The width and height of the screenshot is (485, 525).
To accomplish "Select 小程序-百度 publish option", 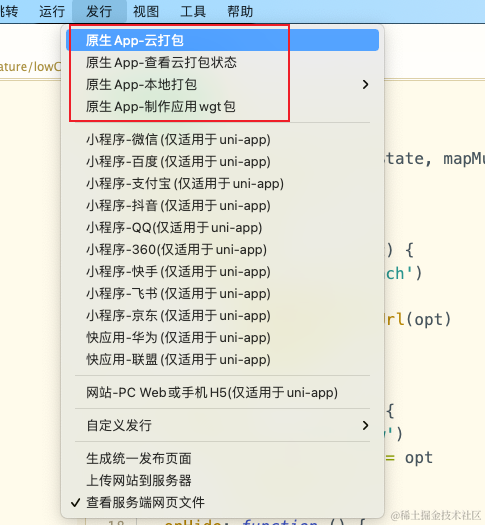I will [223, 161].
